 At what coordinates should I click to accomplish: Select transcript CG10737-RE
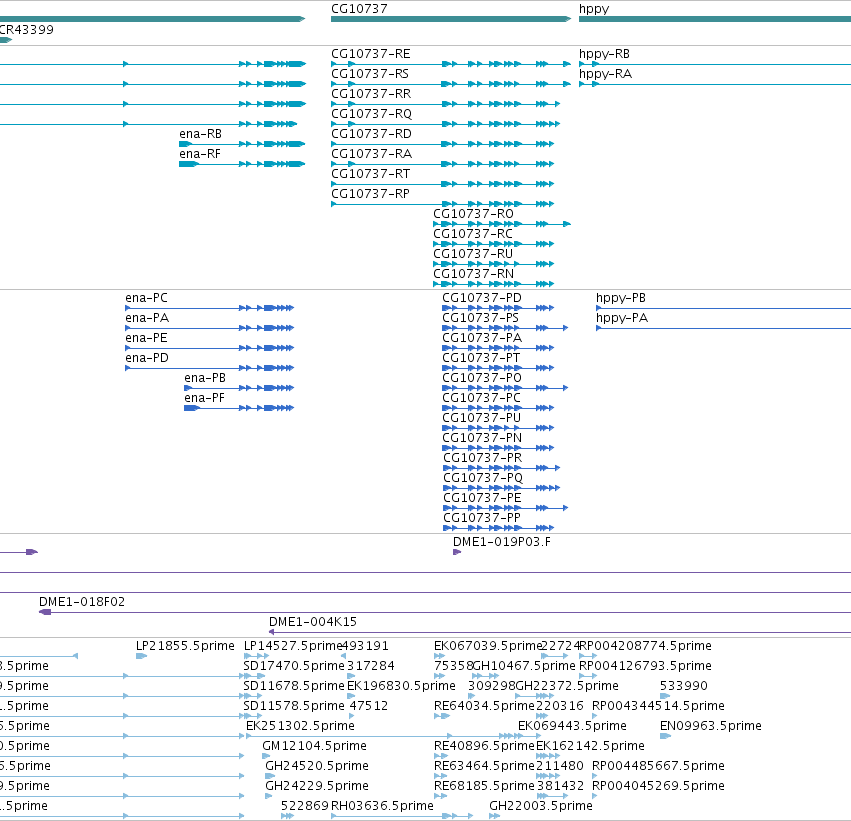[x=371, y=54]
